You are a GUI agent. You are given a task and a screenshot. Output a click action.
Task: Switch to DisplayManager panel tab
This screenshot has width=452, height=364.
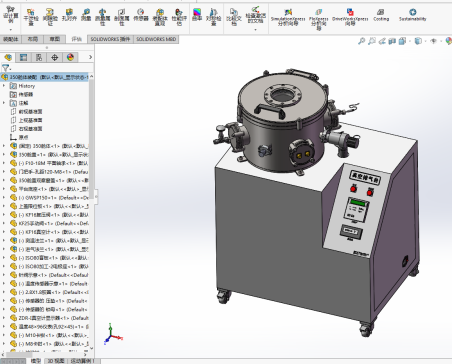(x=70, y=57)
